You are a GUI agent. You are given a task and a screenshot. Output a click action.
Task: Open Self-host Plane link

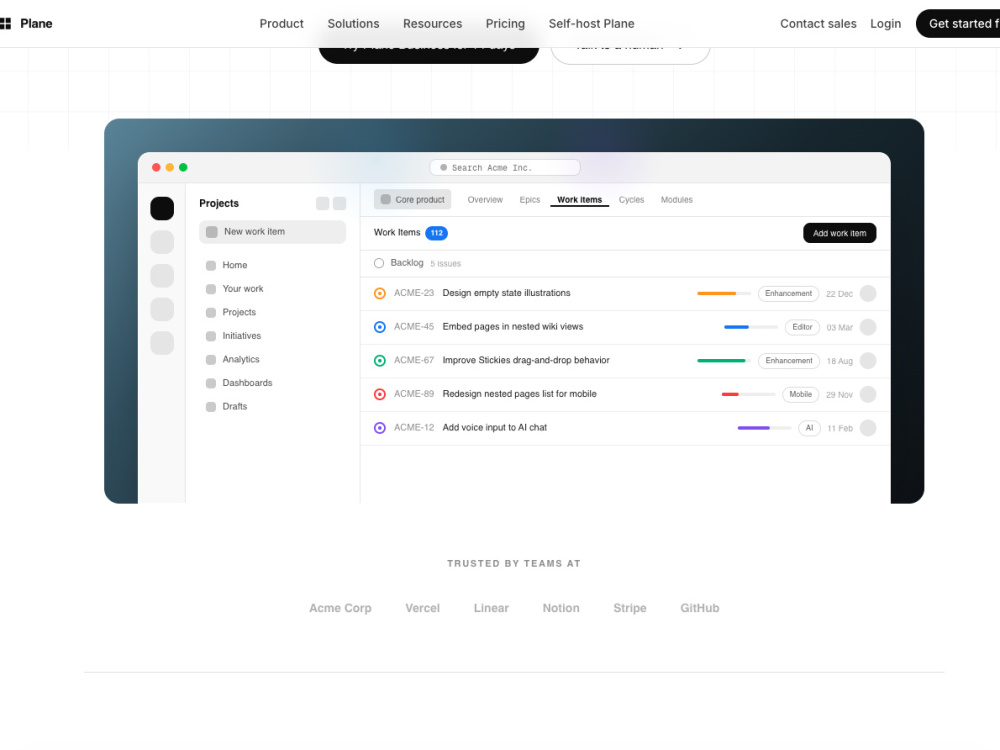[591, 24]
